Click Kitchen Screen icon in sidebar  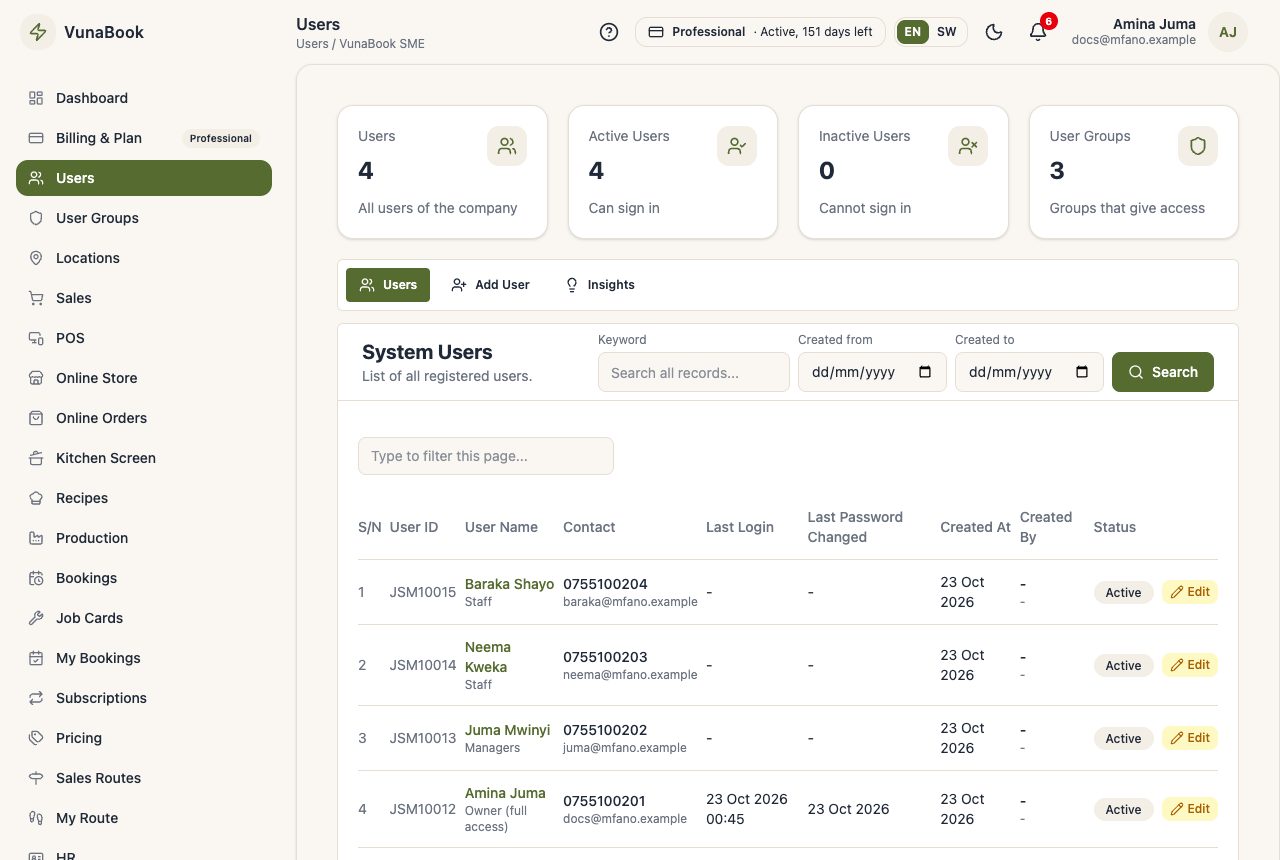(x=36, y=458)
